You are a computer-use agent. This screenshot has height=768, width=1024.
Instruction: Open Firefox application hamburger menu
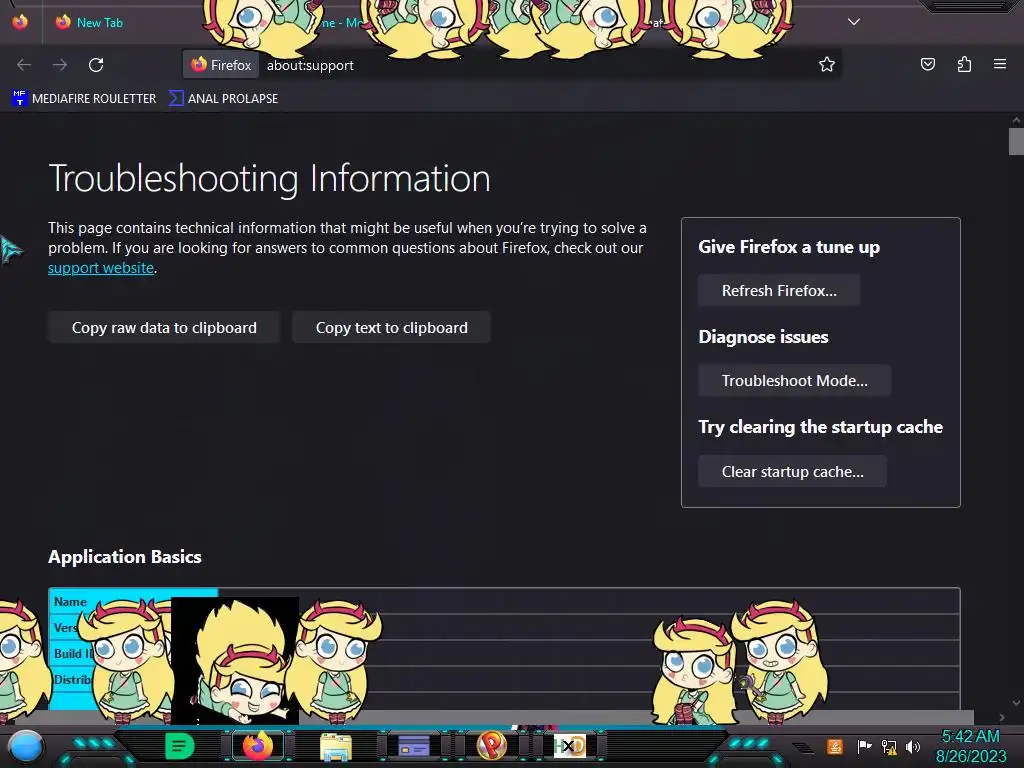coord(1000,64)
